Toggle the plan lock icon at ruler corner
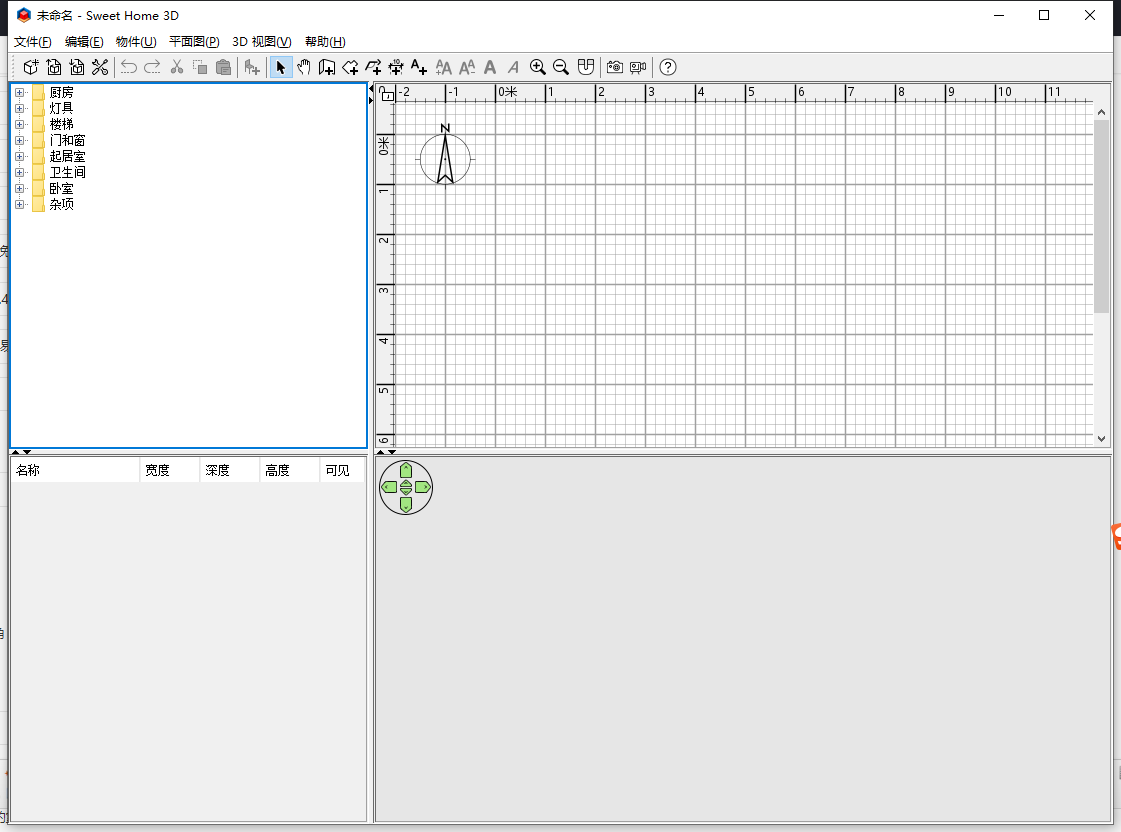 click(x=387, y=94)
